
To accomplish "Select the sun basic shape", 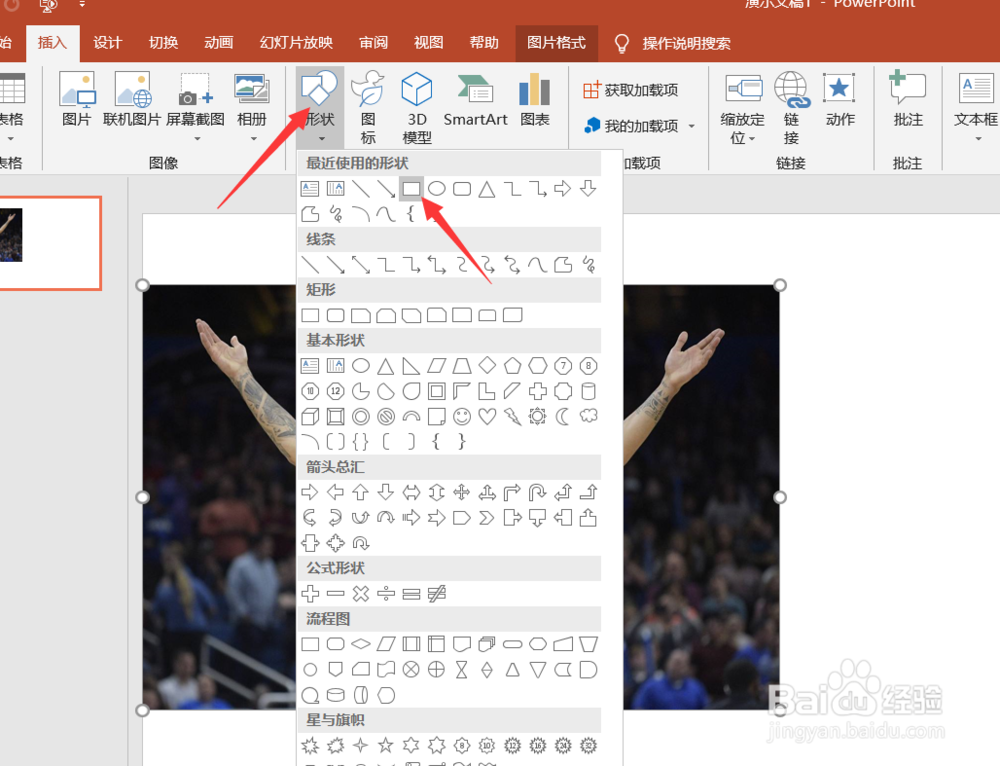I will pyautogui.click(x=538, y=416).
